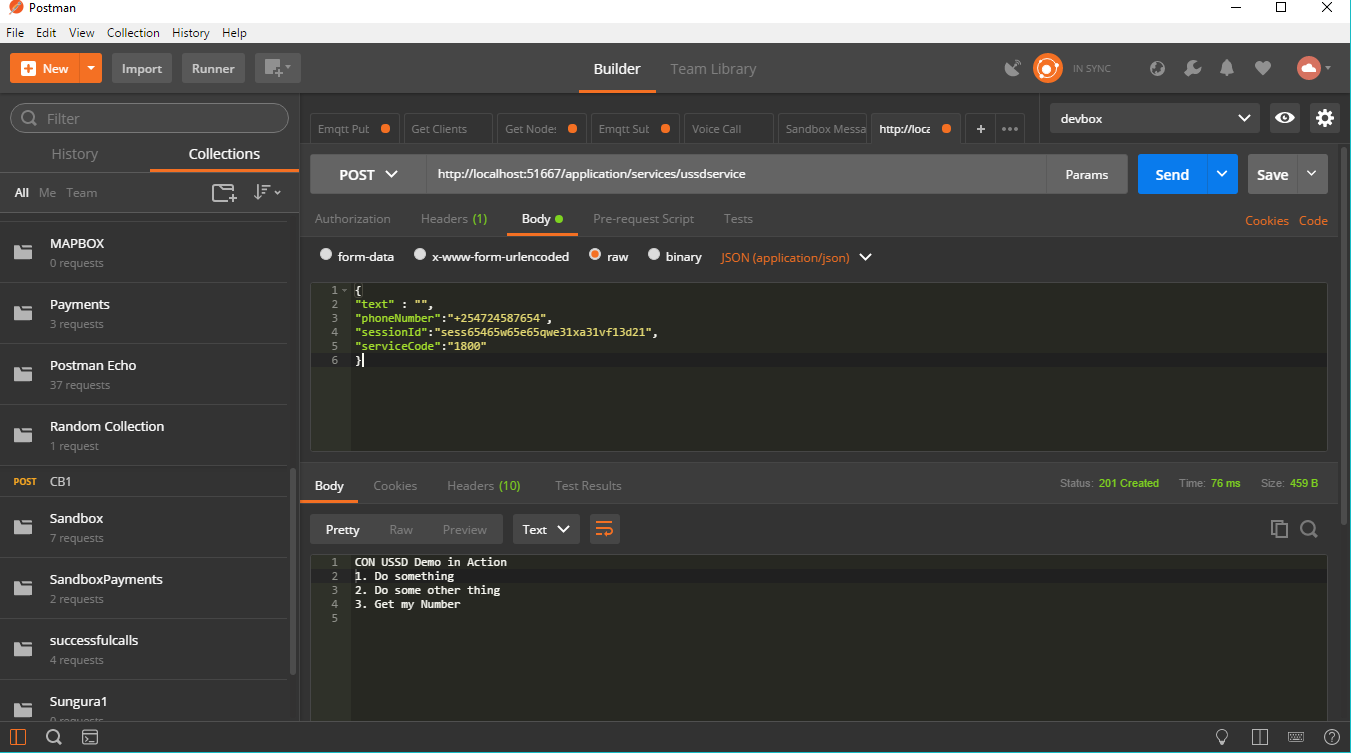
Task: Search the response body icon
Action: pos(1308,529)
